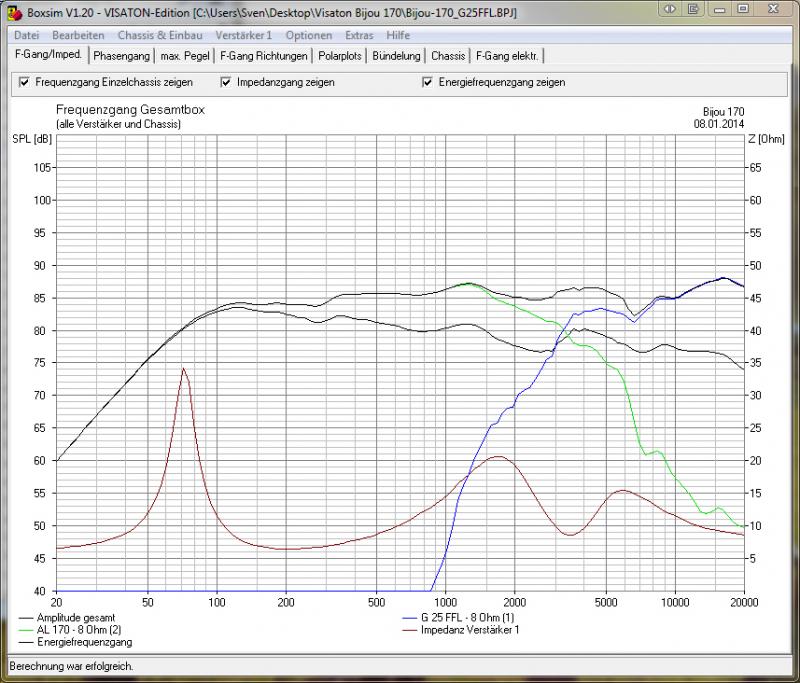Toggle Frequenzgang Einzelchassis zeigen checkbox
Image resolution: width=800 pixels, height=683 pixels.
24,82
